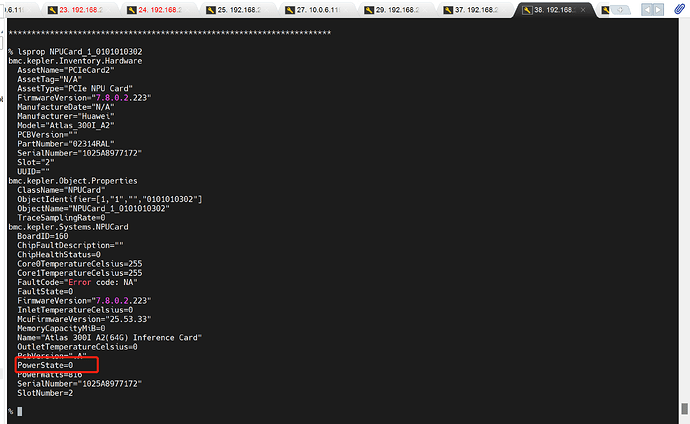Screen dimensions: 690x424
Task: Click PartNumber="02314RAL" line
Action: pyautogui.click(x=66, y=144)
